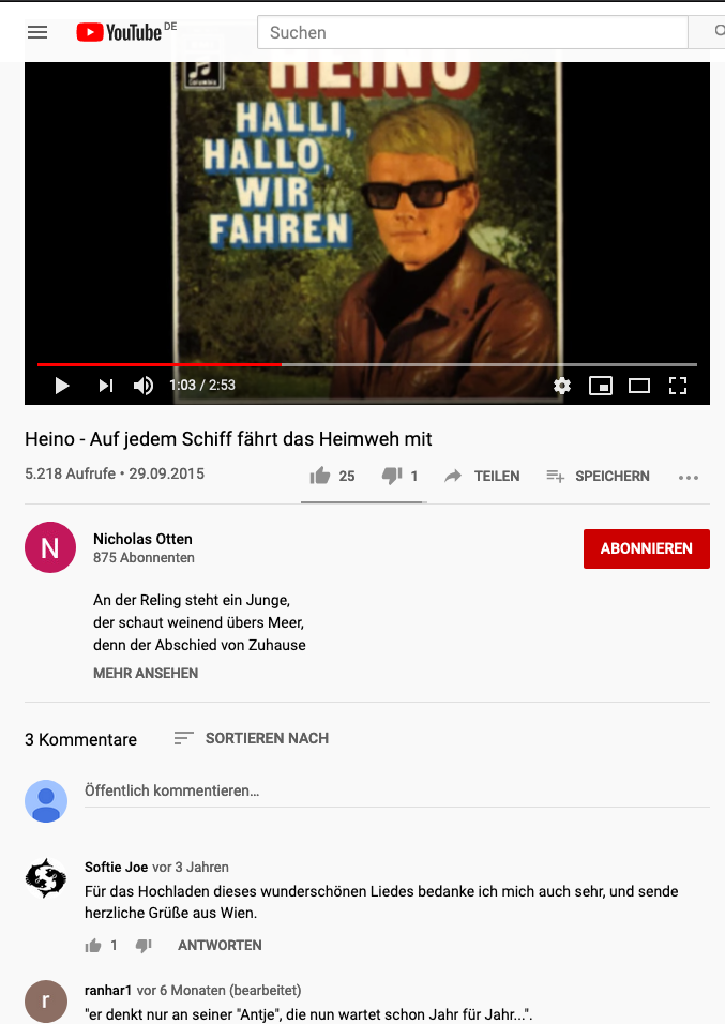Image resolution: width=725 pixels, height=1024 pixels.
Task: Subscribe with the Abonnieren button
Action: tap(647, 549)
